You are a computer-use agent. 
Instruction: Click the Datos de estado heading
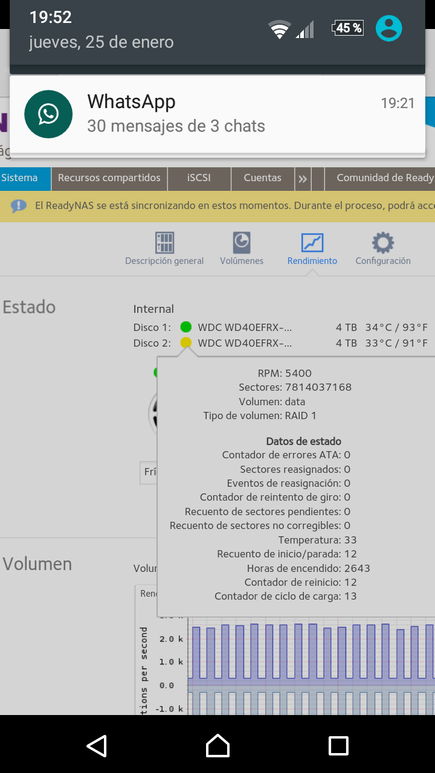(303, 441)
